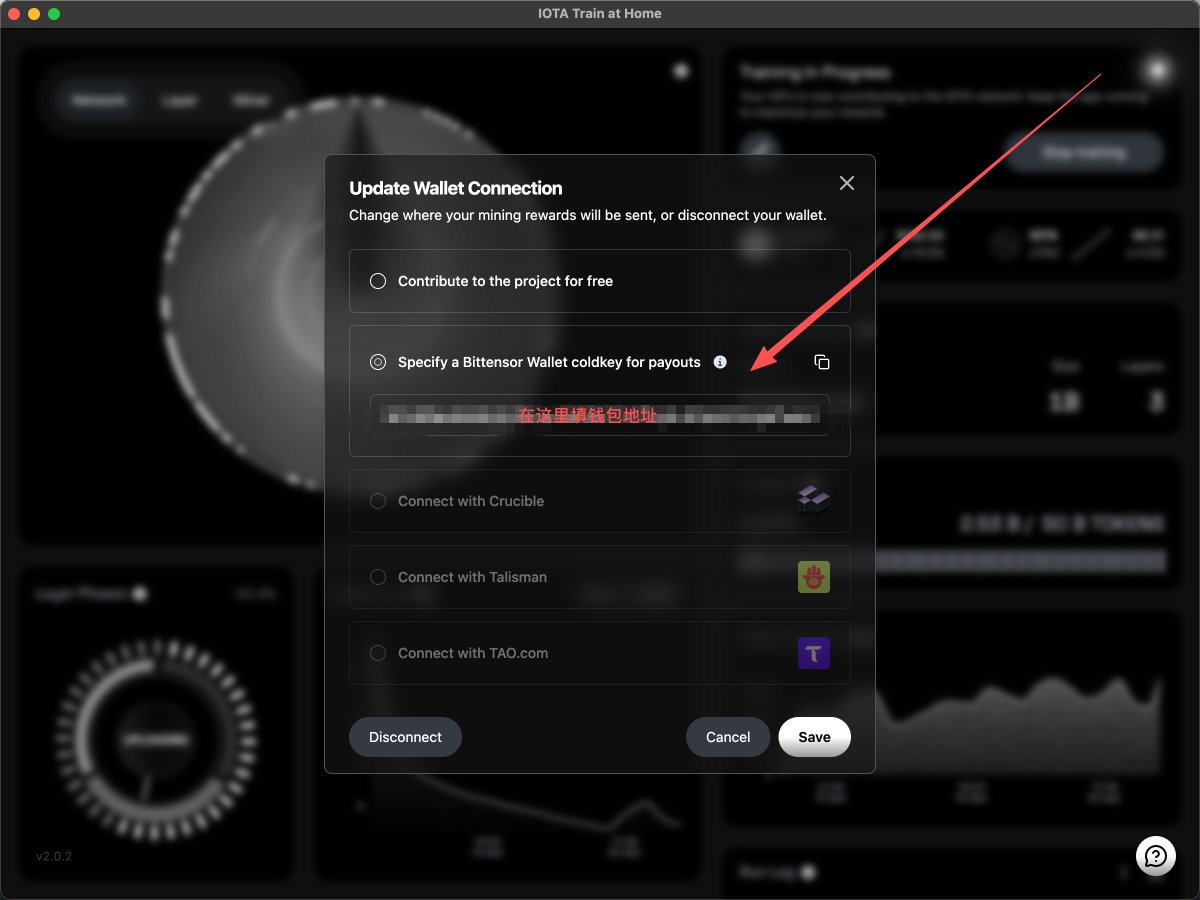The image size is (1200, 900).
Task: Save the wallet connection settings
Action: click(814, 737)
